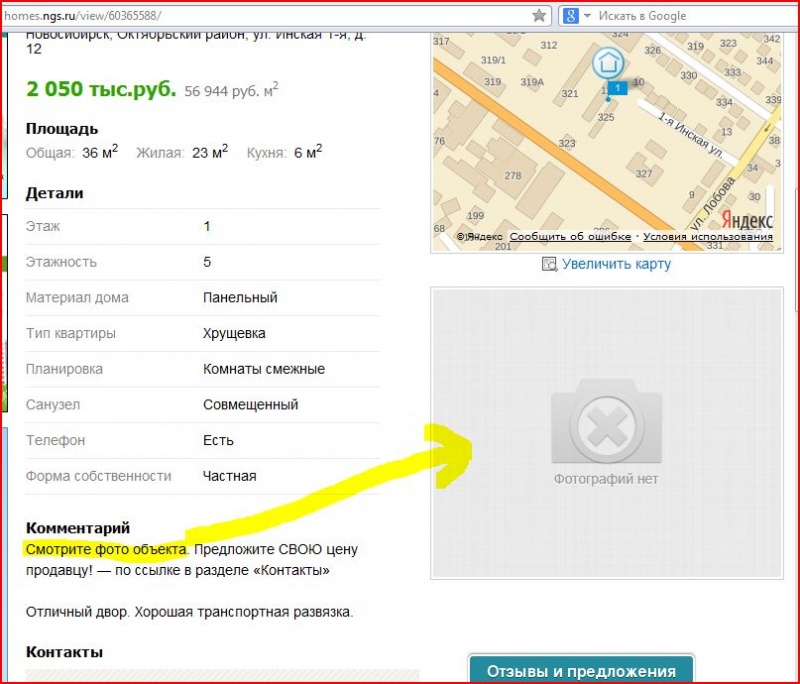Click the blue number 1 map label
The image size is (800, 684).
(617, 88)
